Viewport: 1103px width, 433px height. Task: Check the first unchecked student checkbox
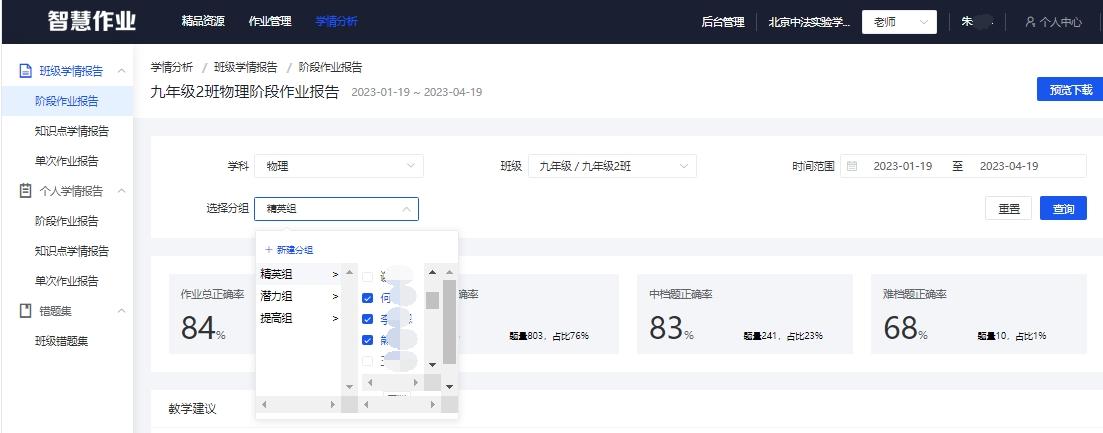click(x=368, y=276)
